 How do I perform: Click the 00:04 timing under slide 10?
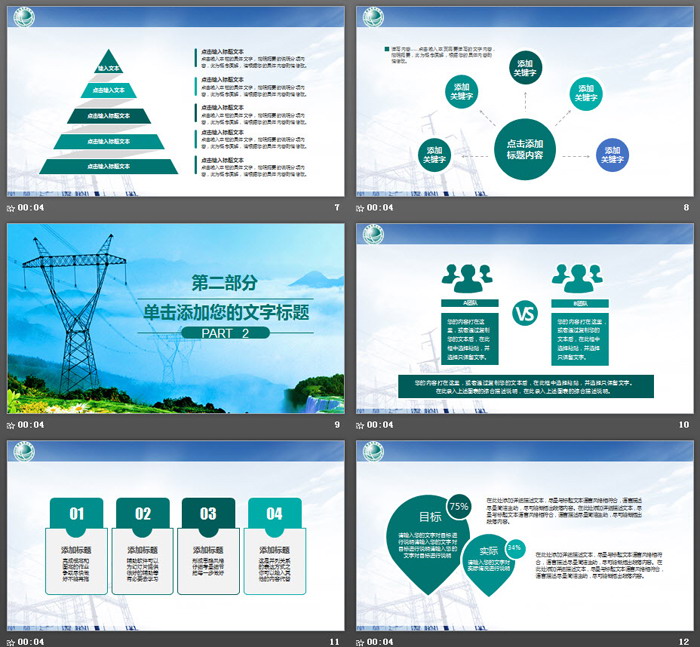[381, 425]
